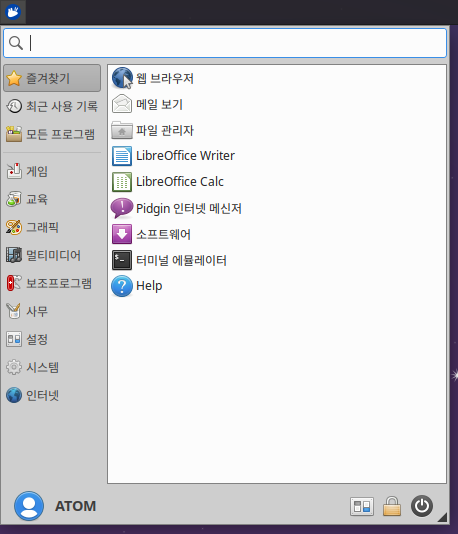Image resolution: width=458 pixels, height=534 pixels.
Task: Click the 메일 보기 text label
Action: pos(159,104)
